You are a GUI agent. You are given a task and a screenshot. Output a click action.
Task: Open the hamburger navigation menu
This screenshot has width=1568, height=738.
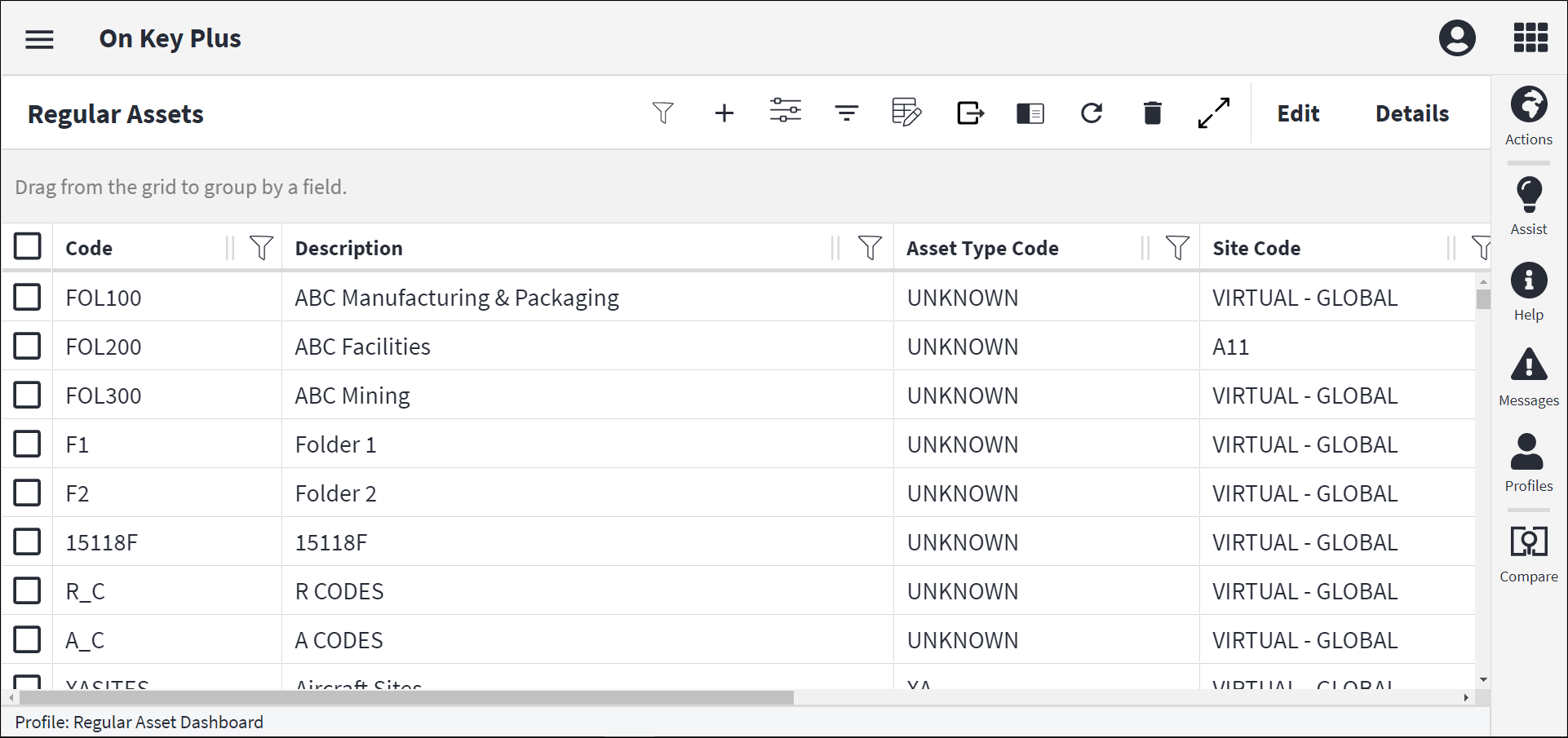[x=39, y=39]
